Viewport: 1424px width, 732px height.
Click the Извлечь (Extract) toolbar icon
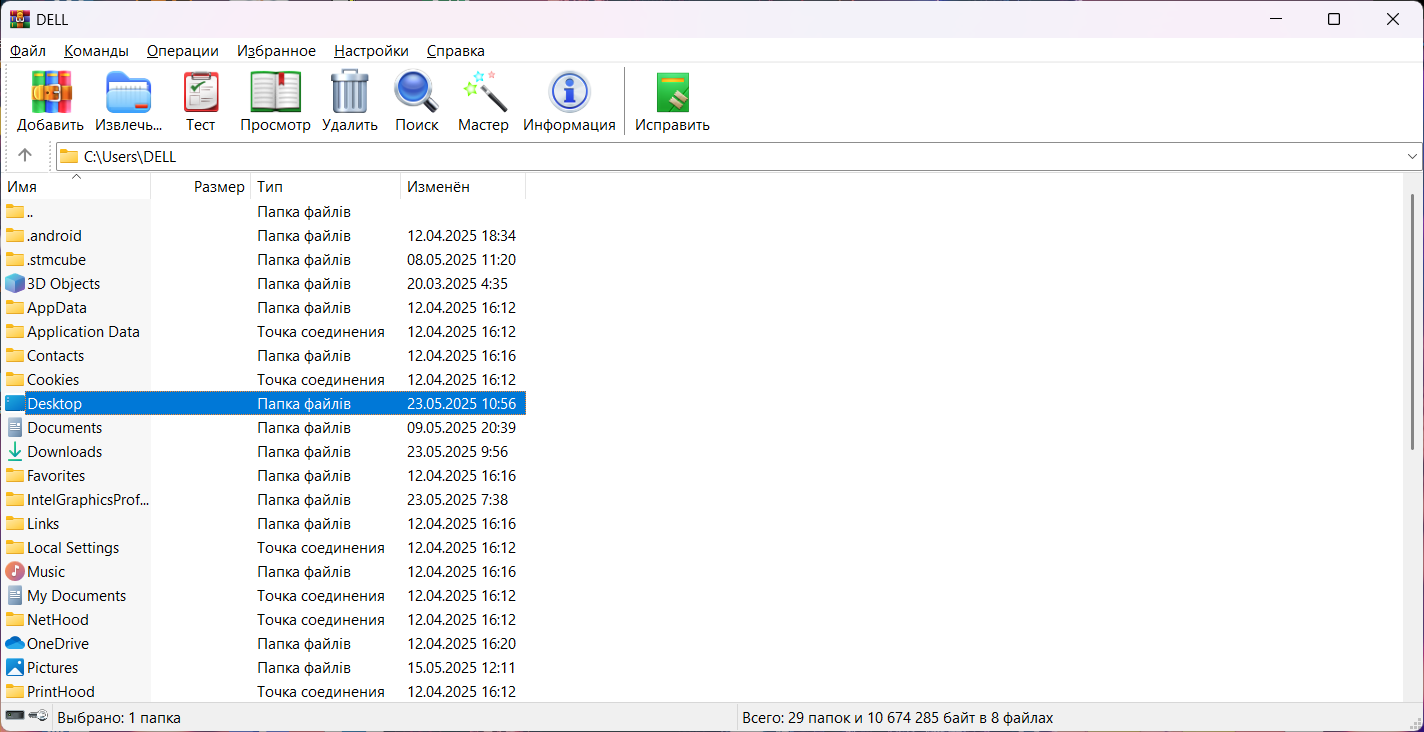(128, 92)
